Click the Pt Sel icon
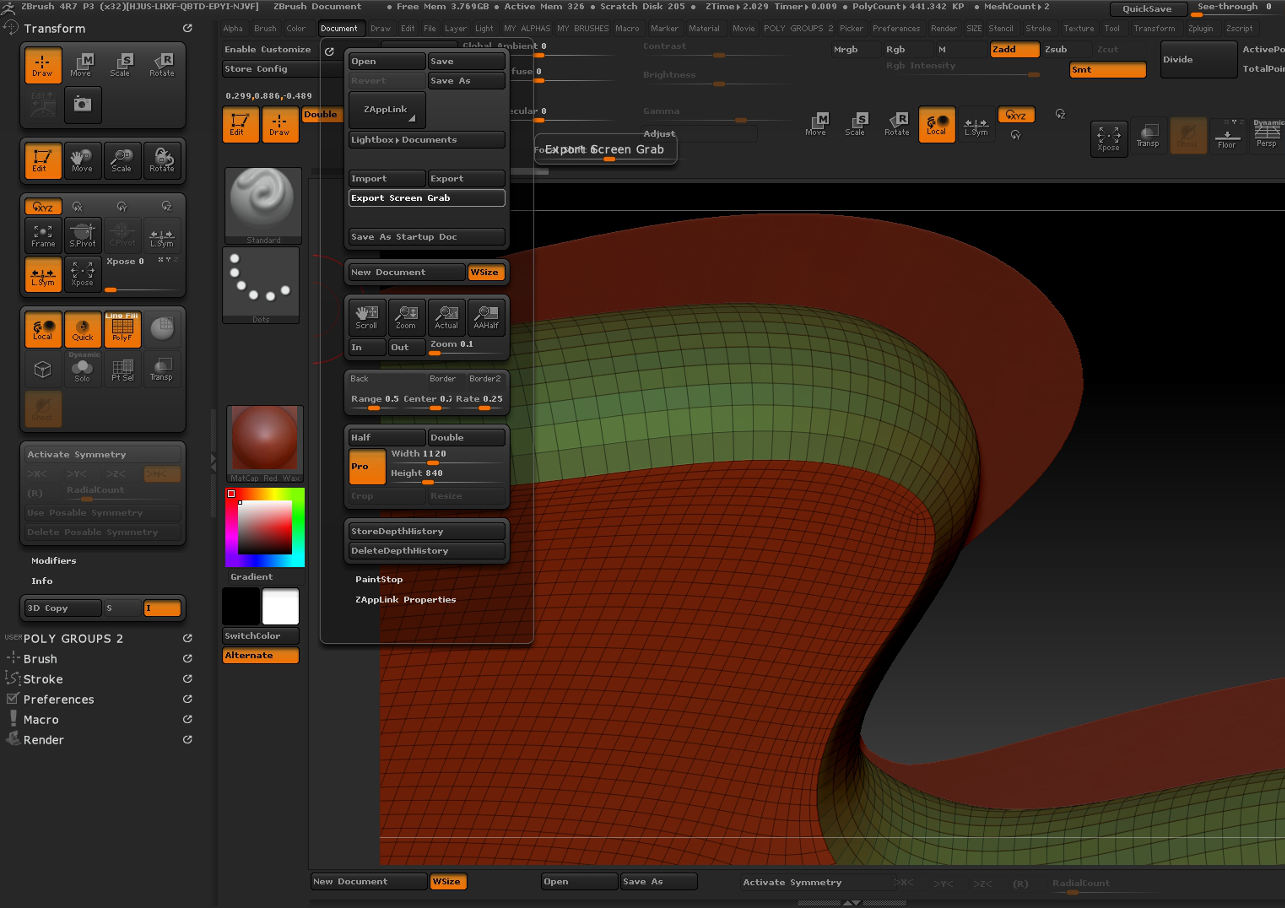The image size is (1285, 908). point(122,369)
